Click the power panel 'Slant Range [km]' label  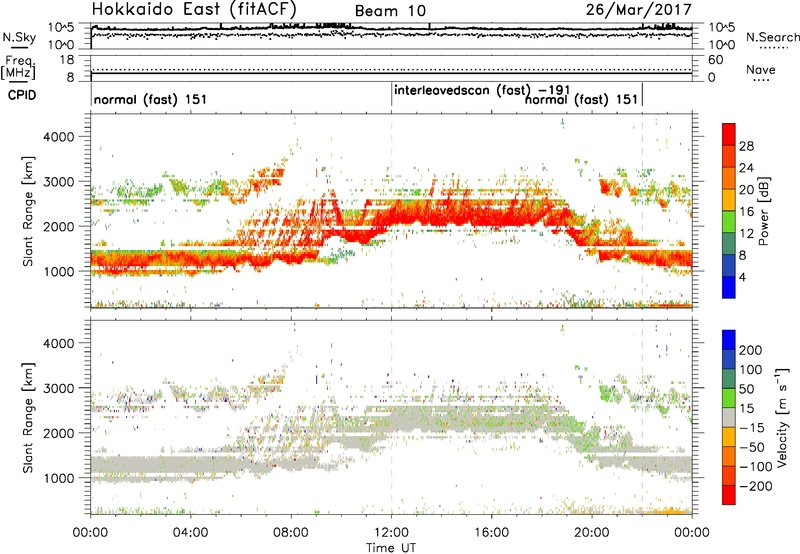[x=28, y=211]
